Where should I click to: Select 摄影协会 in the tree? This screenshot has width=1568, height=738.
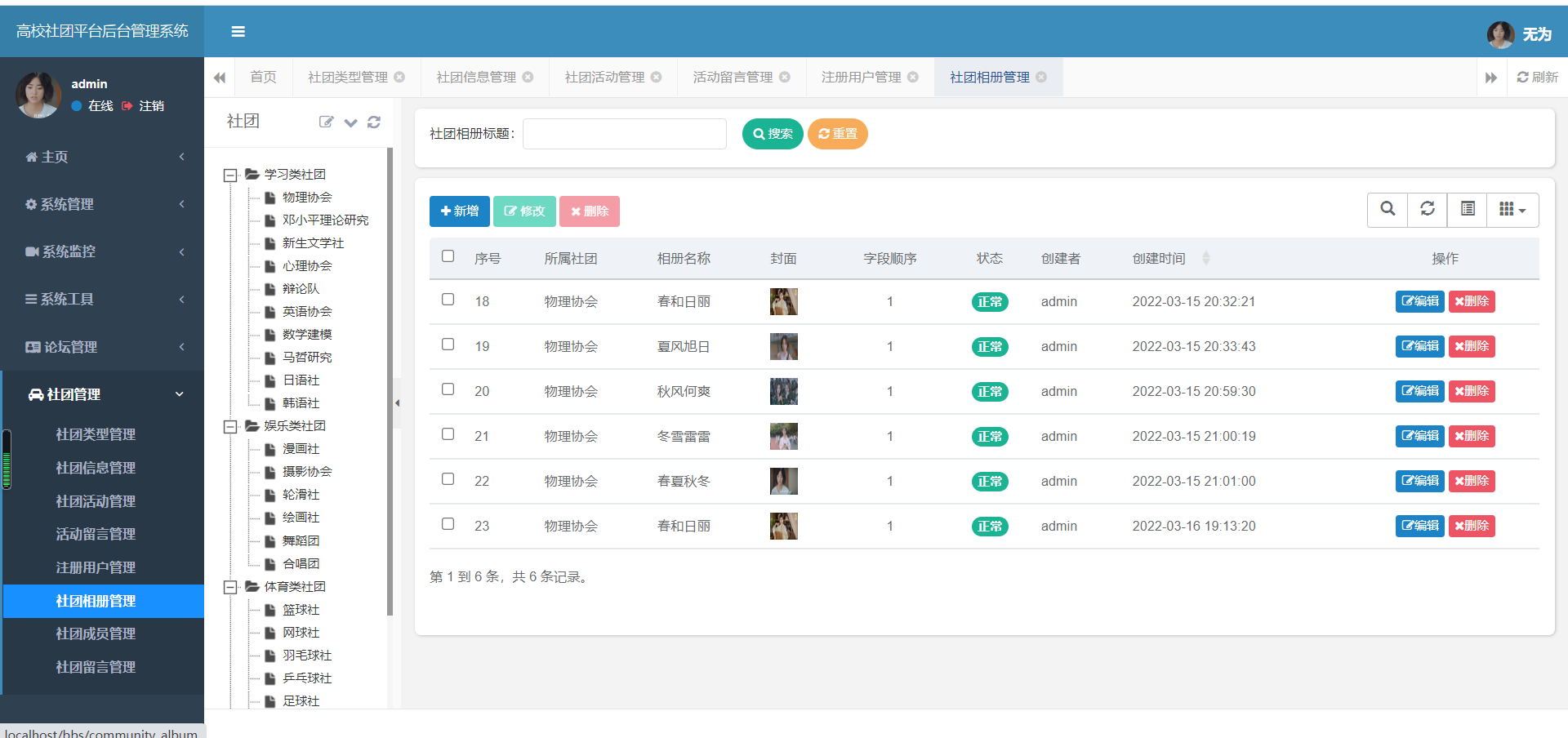(307, 472)
